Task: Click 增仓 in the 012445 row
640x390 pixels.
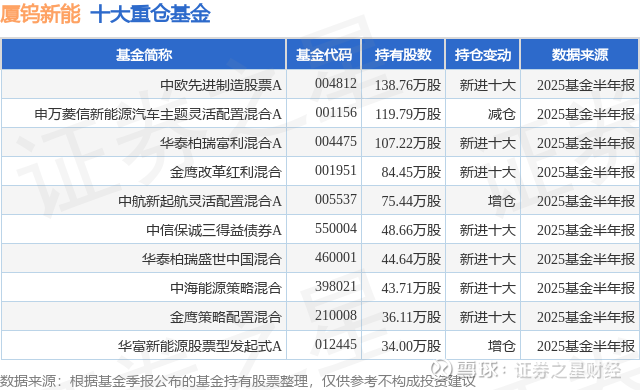Action: click(x=502, y=346)
